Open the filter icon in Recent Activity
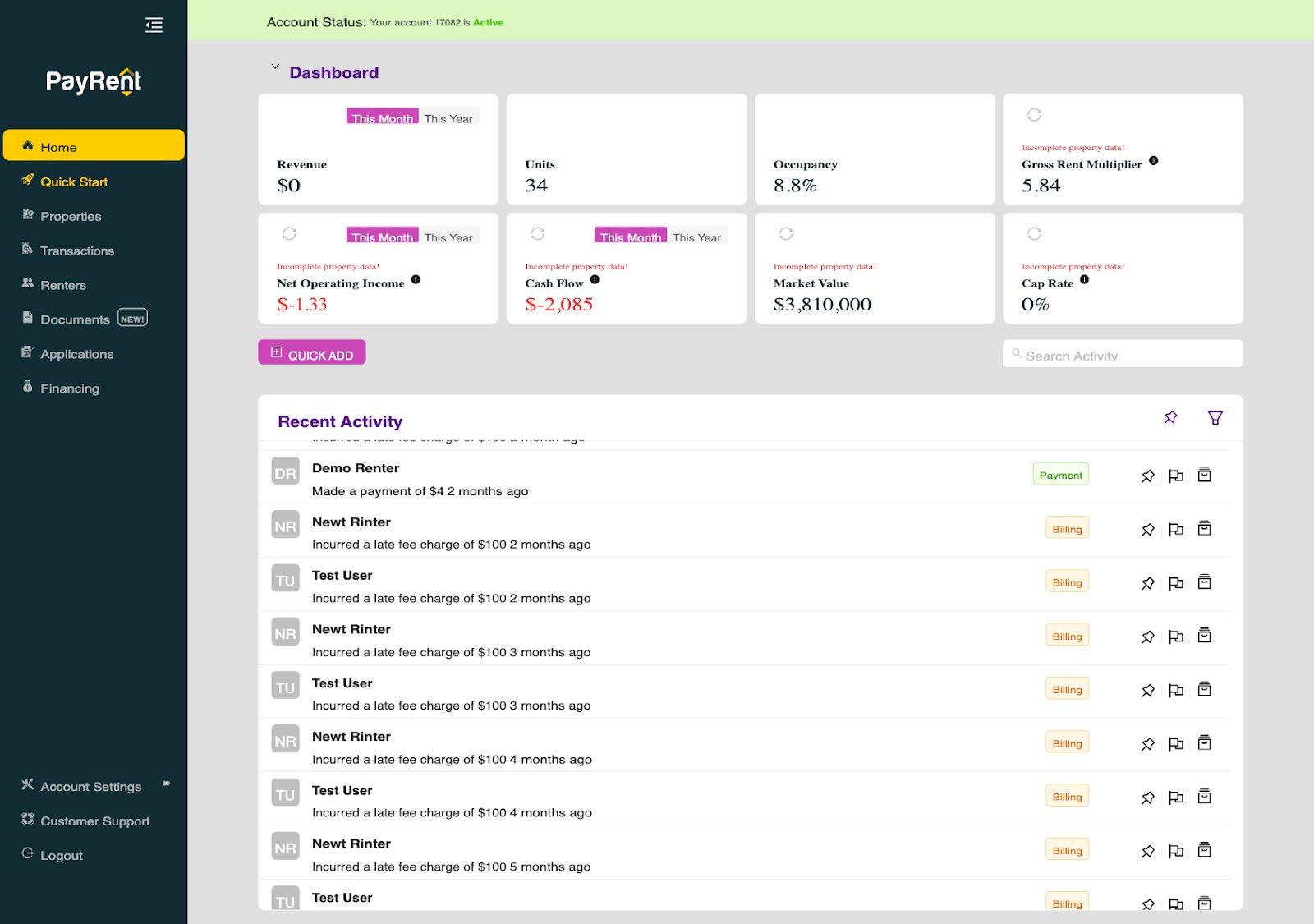The width and height of the screenshot is (1314, 924). tap(1215, 418)
